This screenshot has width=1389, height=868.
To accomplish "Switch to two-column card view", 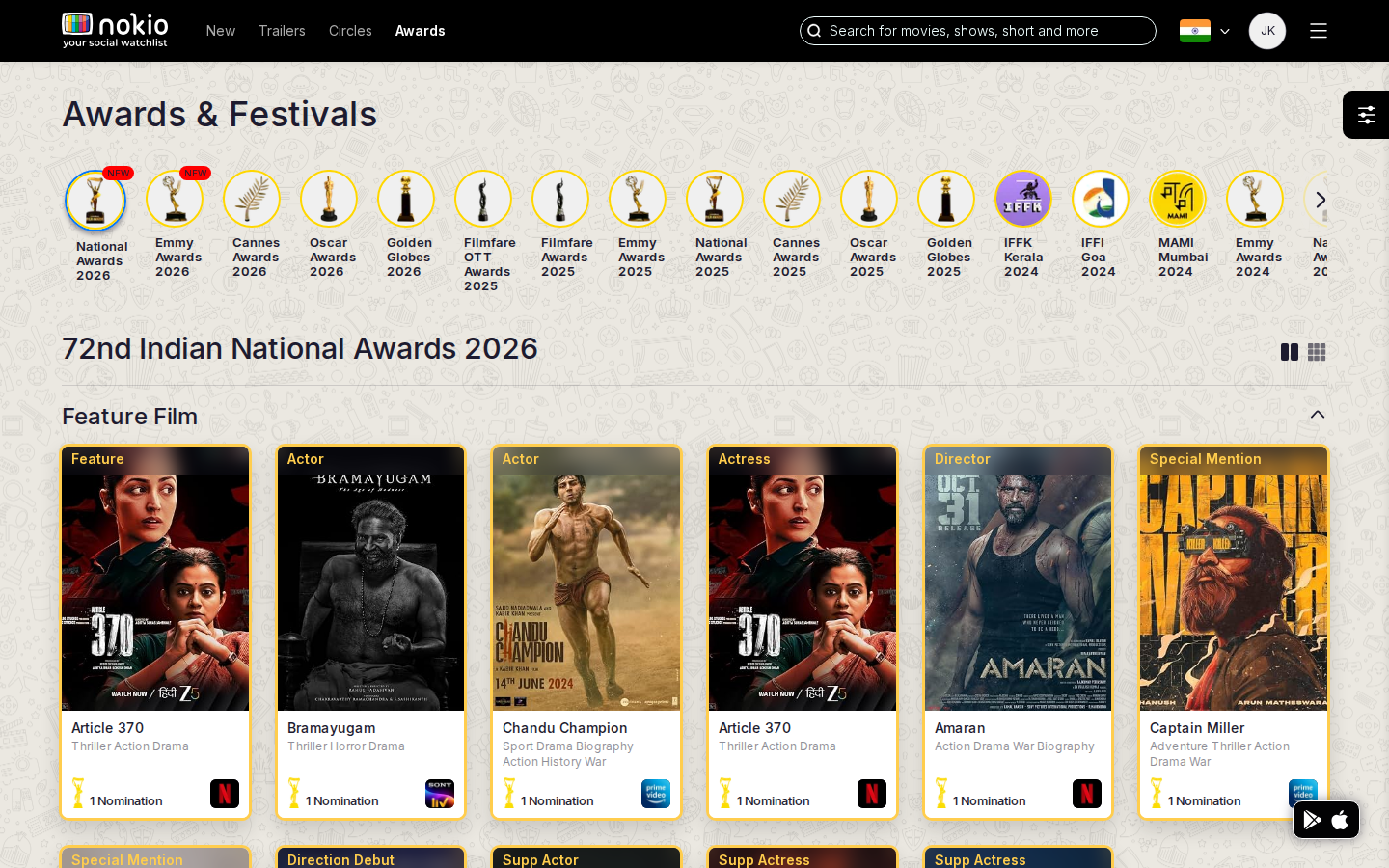I will point(1290,352).
